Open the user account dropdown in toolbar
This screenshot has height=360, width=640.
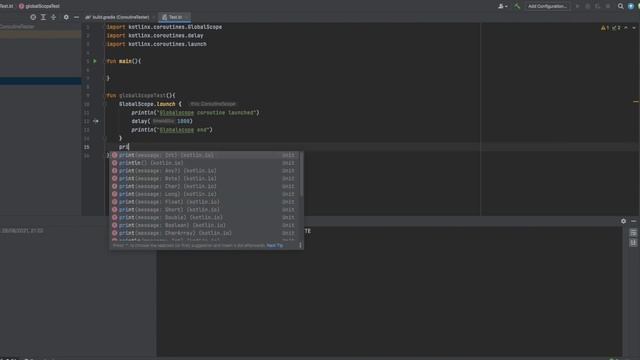[x=503, y=6]
